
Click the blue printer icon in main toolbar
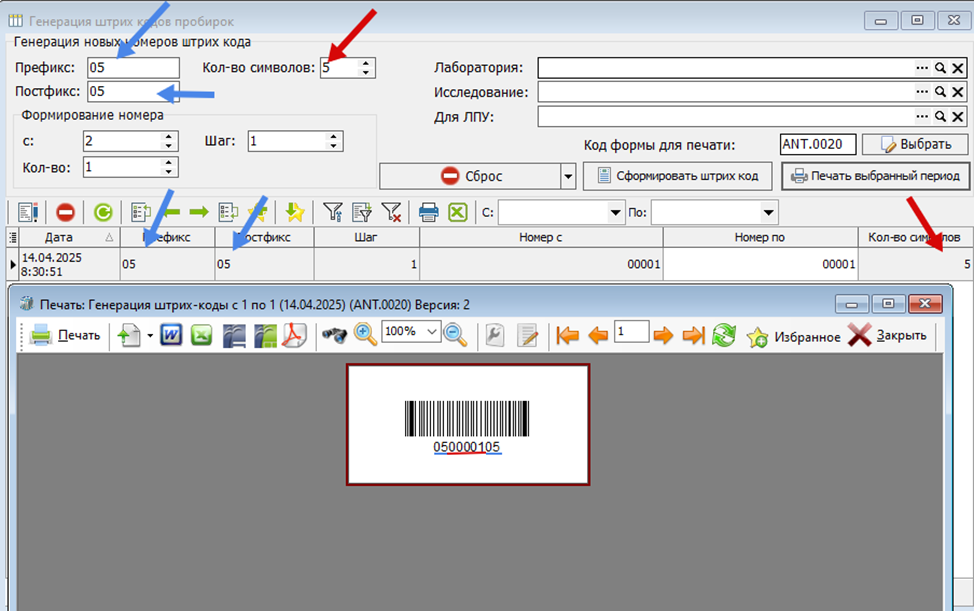(x=429, y=212)
